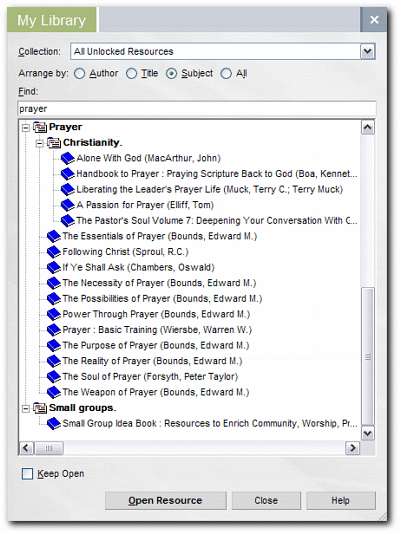Click the vertical scrollbar down arrow

368,434
